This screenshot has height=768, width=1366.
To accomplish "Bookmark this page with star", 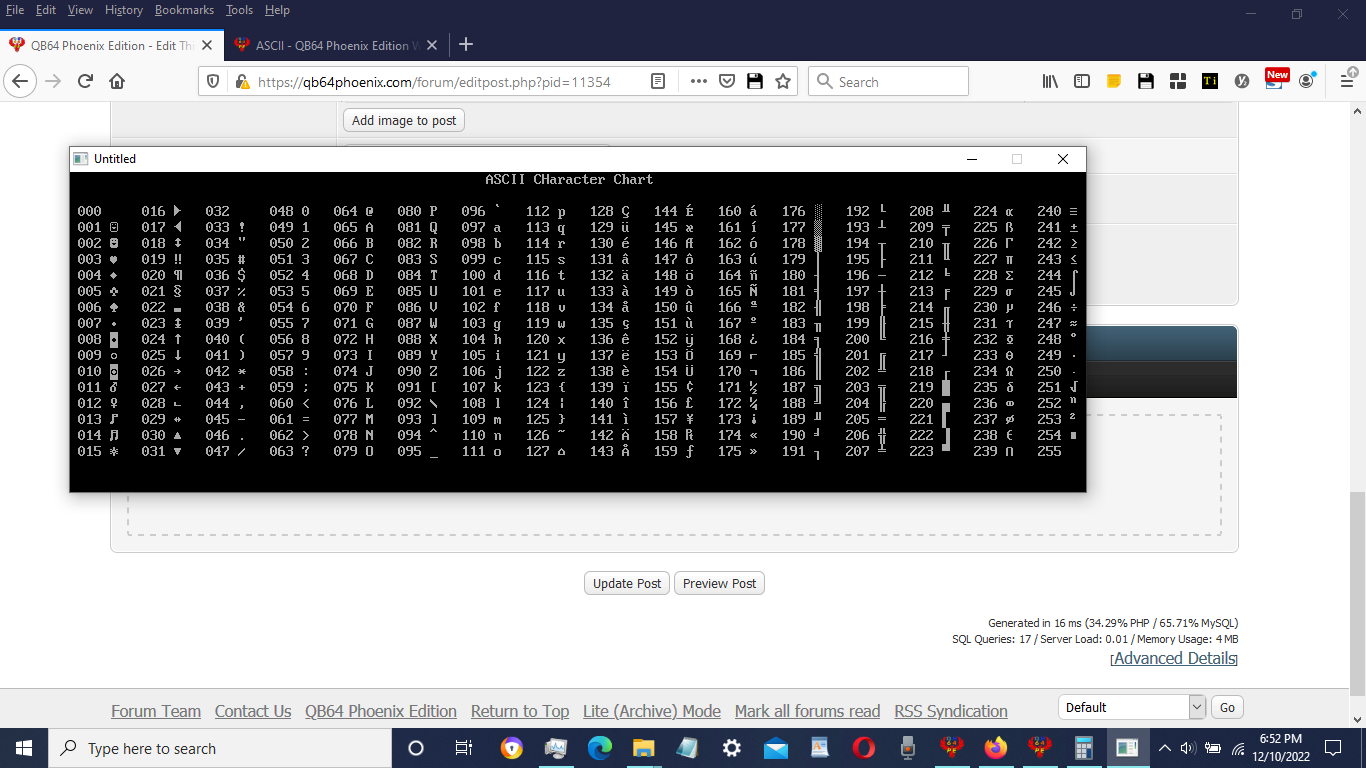I will click(783, 81).
